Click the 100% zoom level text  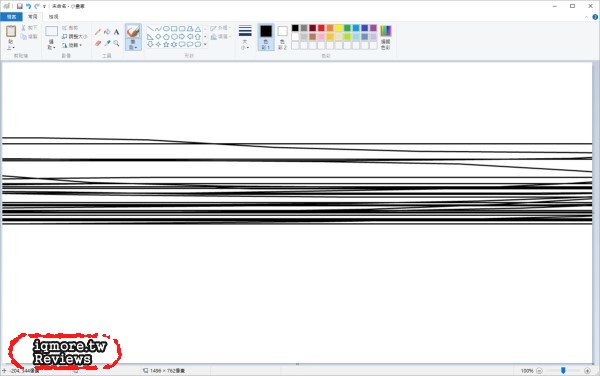pyautogui.click(x=527, y=371)
